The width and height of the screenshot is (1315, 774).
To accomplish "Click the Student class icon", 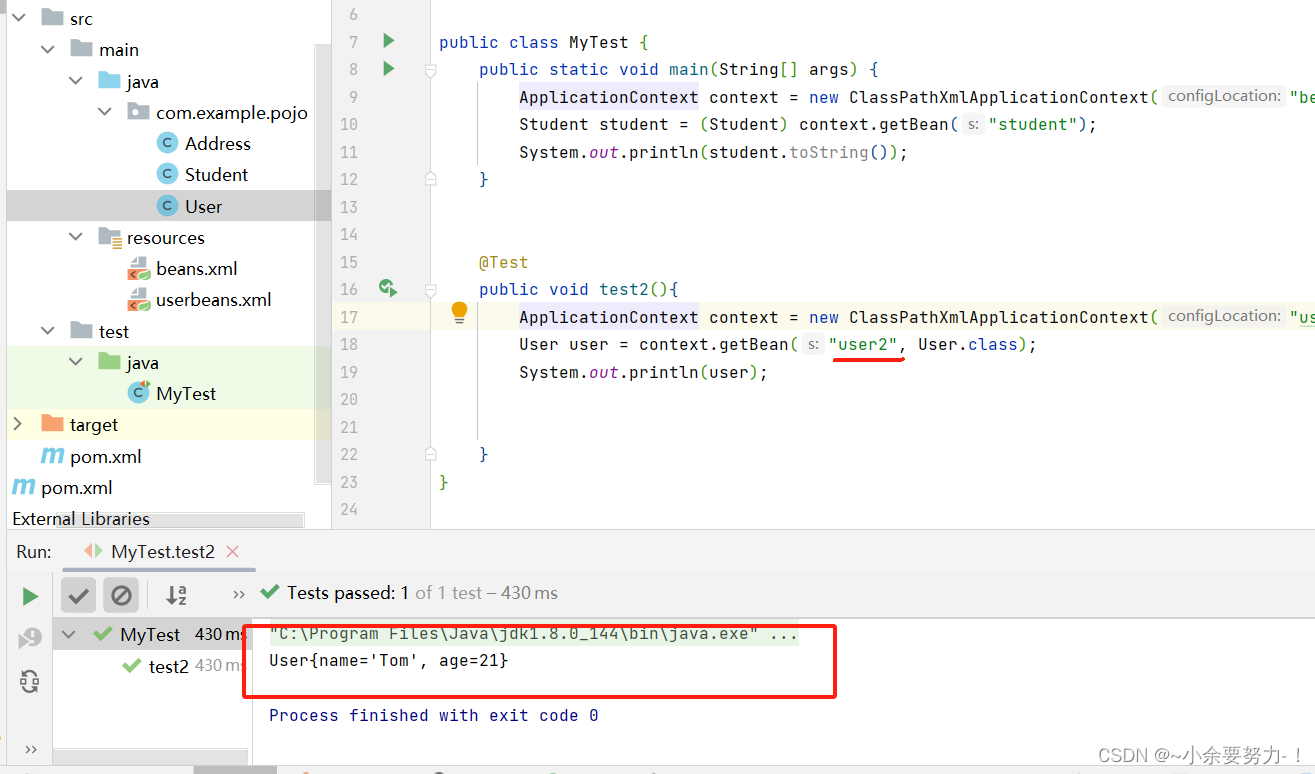I will 168,174.
